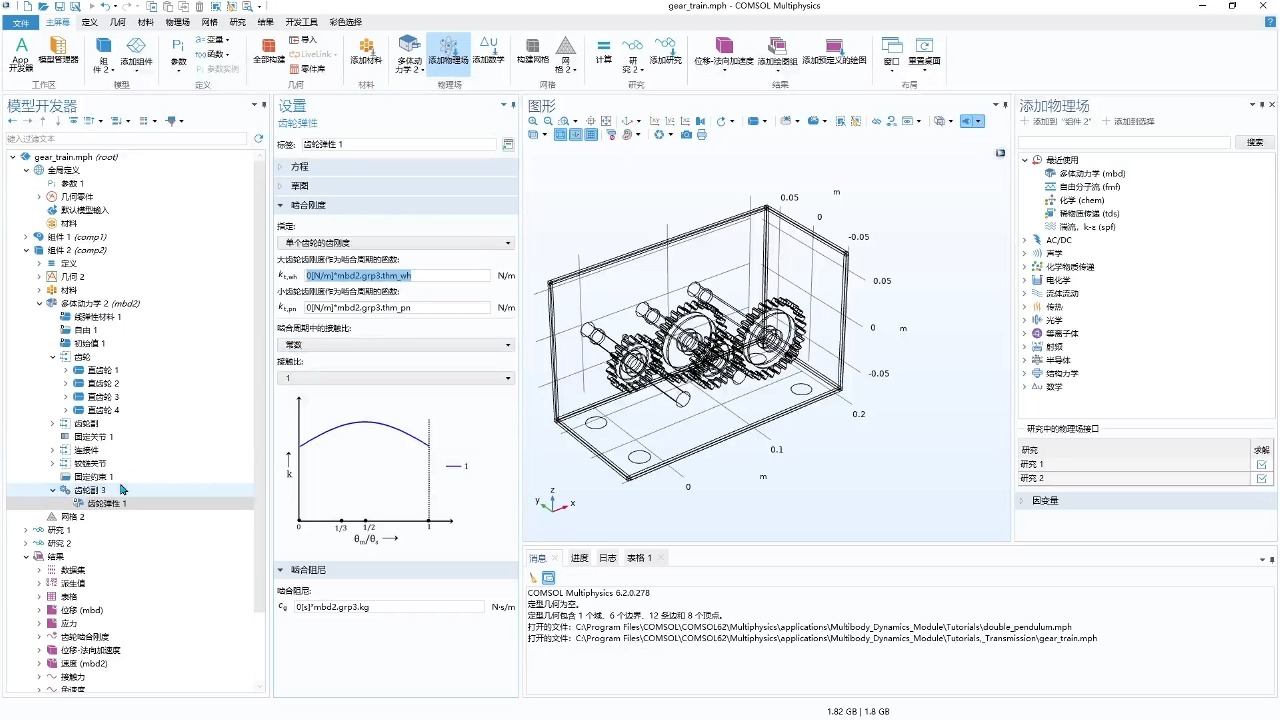
Task: Toggle 求解 checkbox for 研究 2
Action: (x=1262, y=479)
